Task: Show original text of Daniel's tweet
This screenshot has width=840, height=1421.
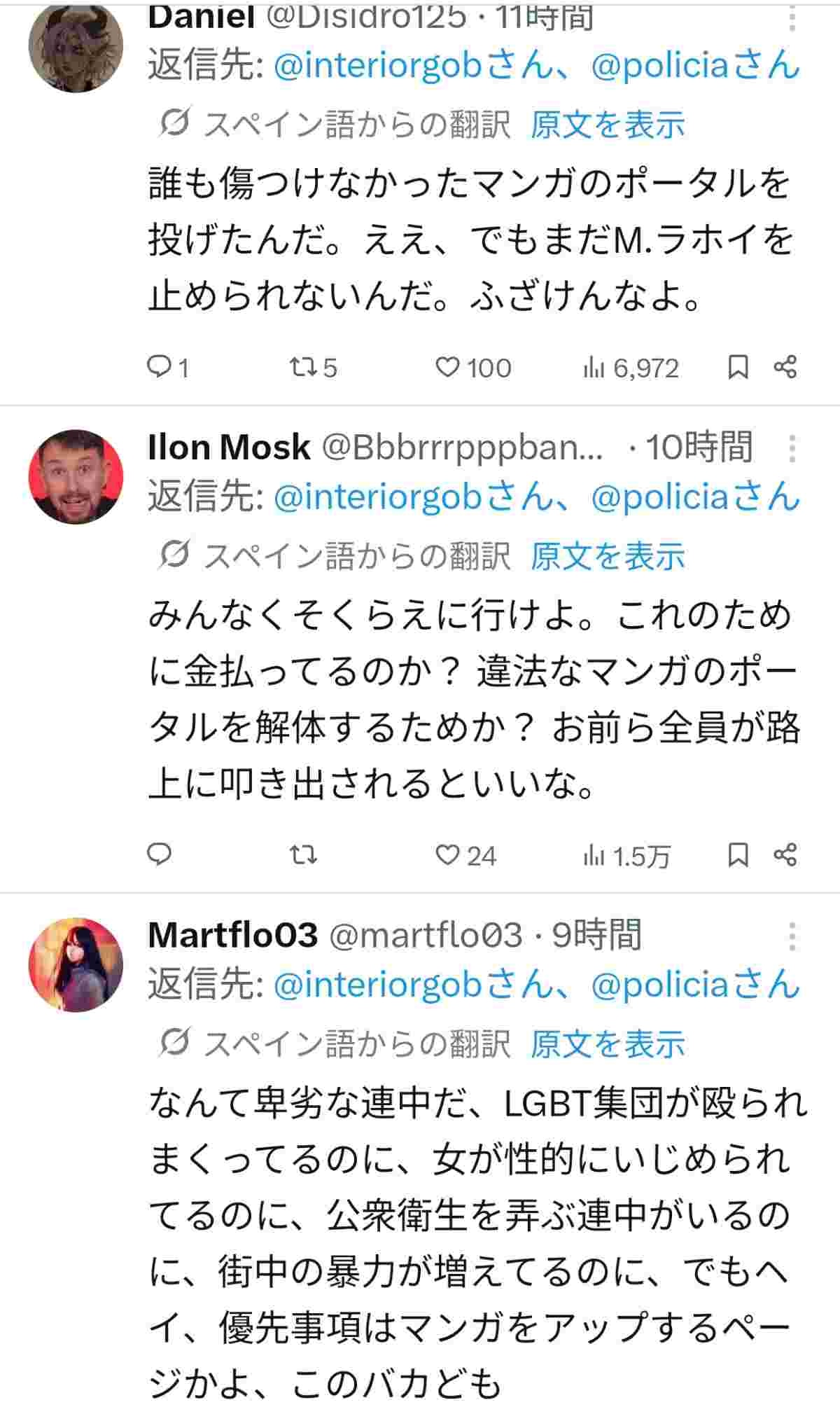Action: (x=607, y=125)
